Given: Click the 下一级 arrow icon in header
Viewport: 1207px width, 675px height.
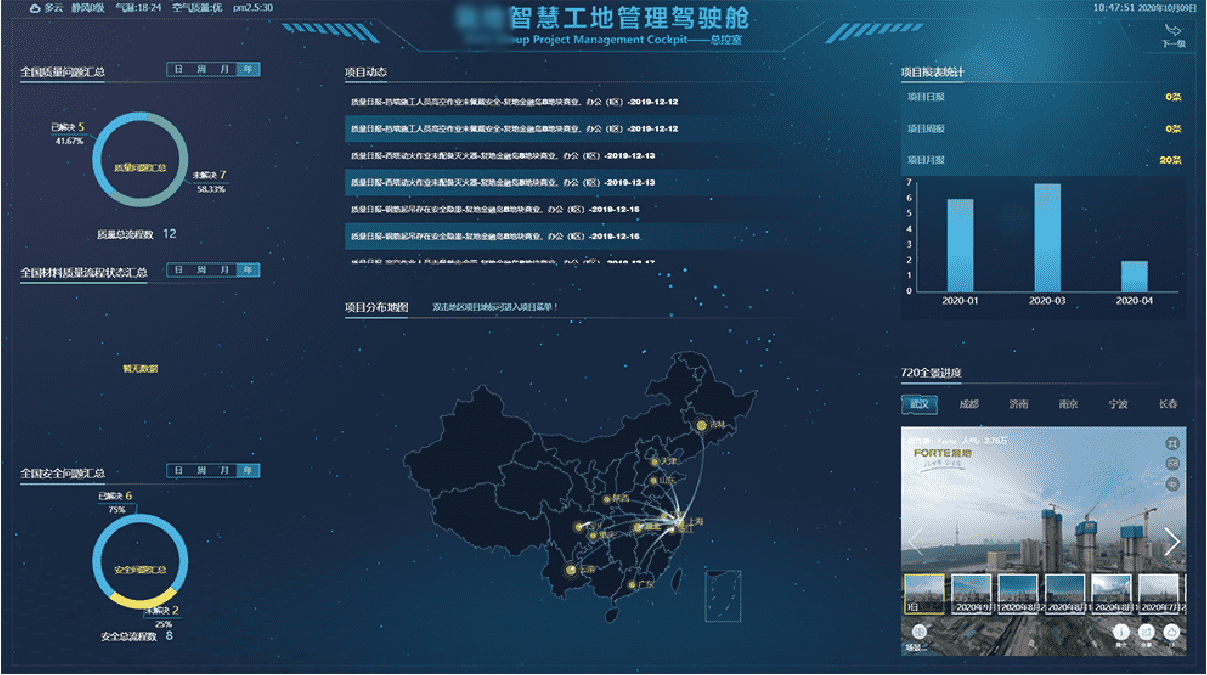Looking at the screenshot, I should click(x=1174, y=32).
